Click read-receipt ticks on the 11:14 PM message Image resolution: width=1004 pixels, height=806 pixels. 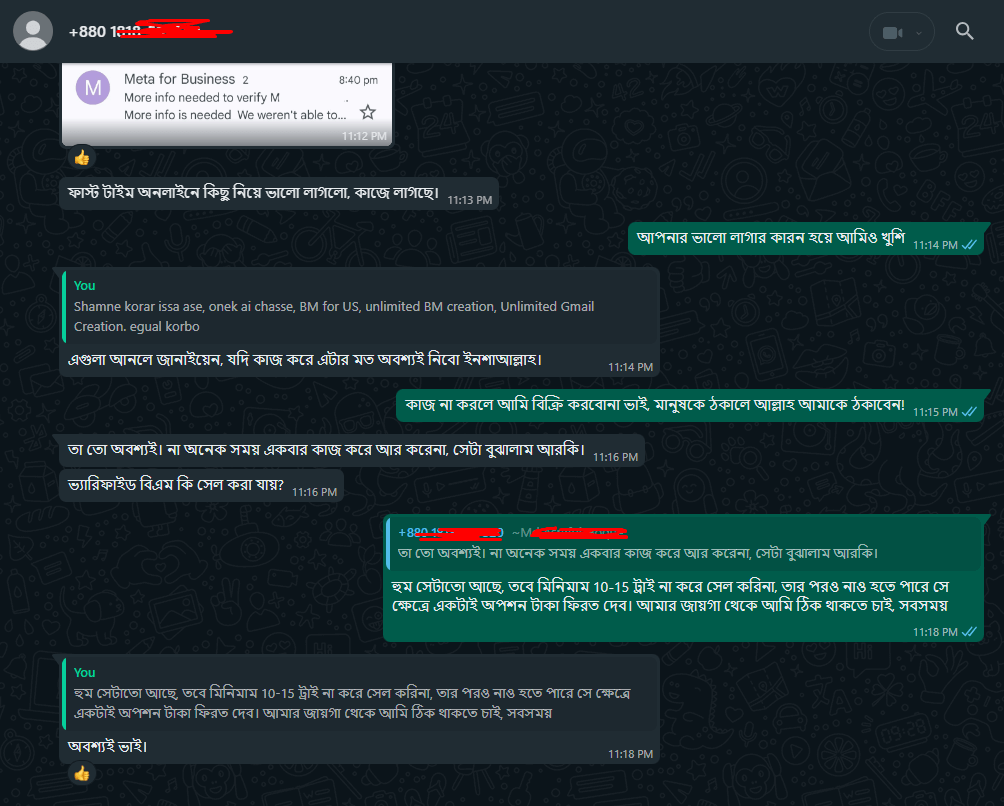coord(969,245)
